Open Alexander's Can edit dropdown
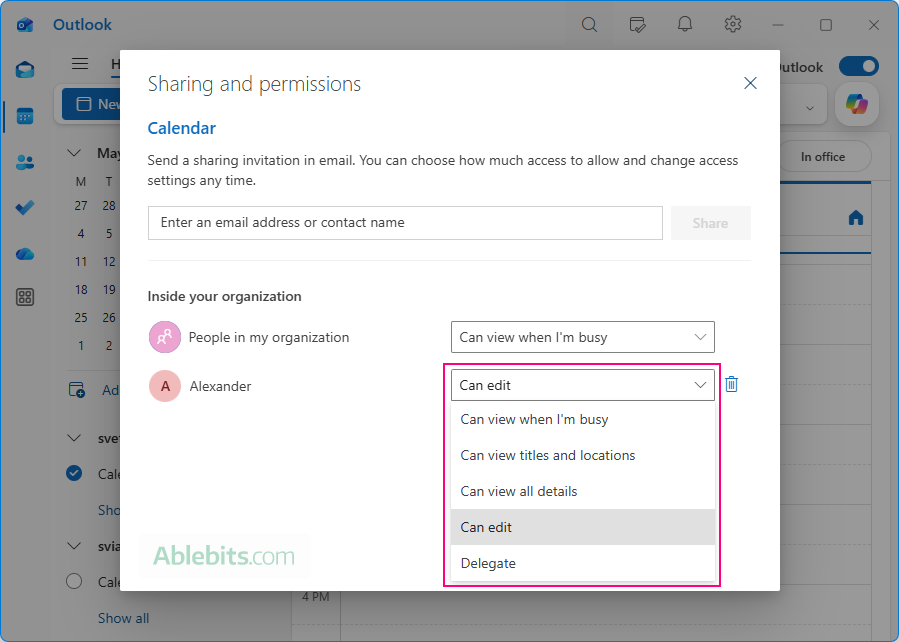The height and width of the screenshot is (642, 899). (x=583, y=385)
